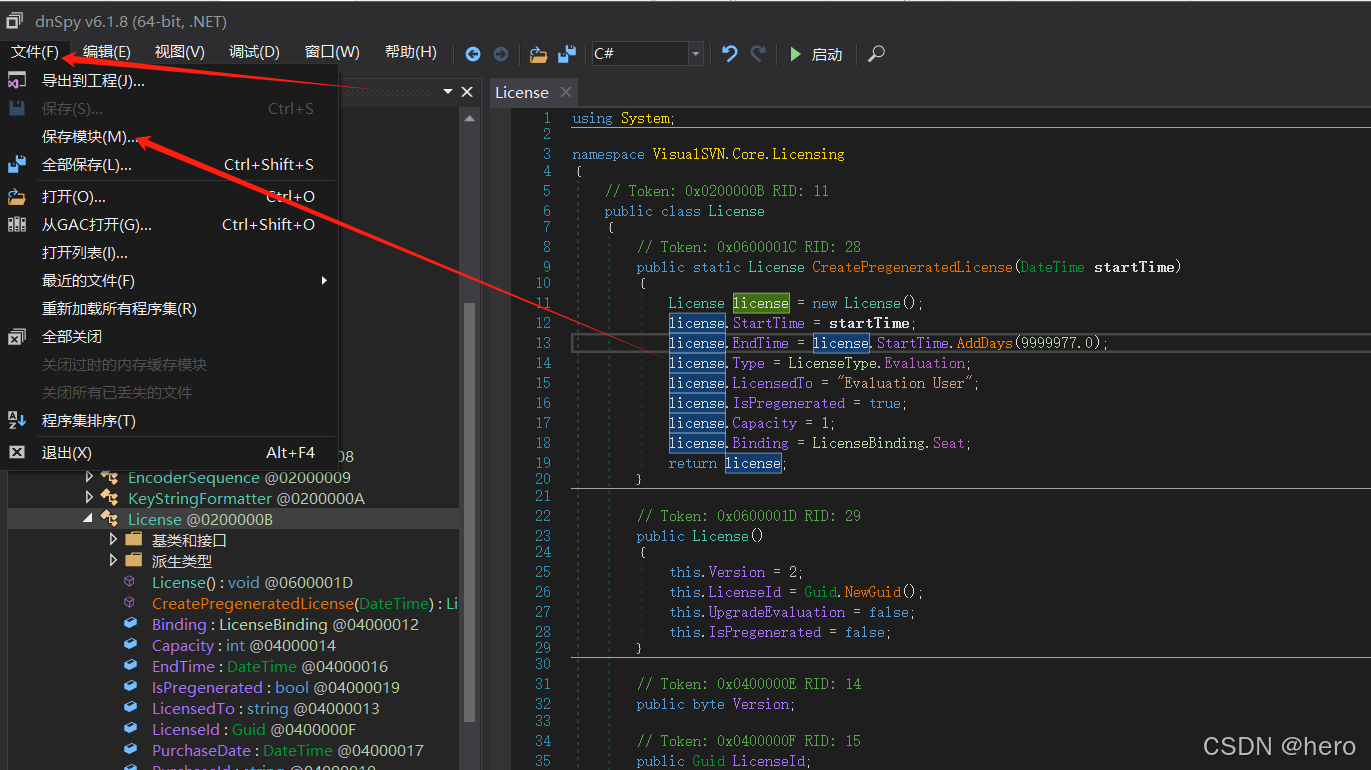Screen dimensions: 1371x770
Task: Select License @0200000B class
Action: [x=200, y=520]
